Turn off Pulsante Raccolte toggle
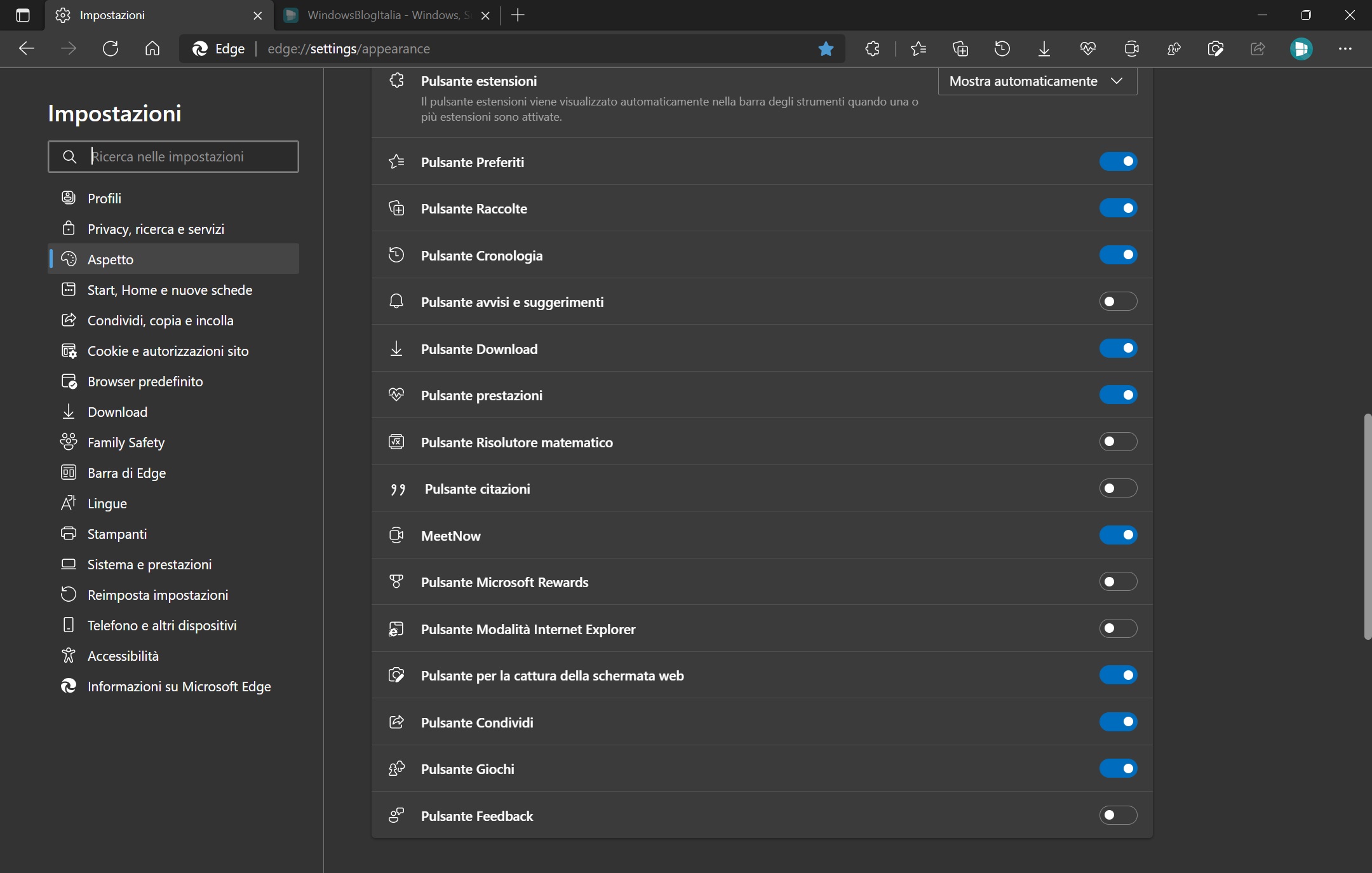The width and height of the screenshot is (1372, 873). coord(1118,208)
